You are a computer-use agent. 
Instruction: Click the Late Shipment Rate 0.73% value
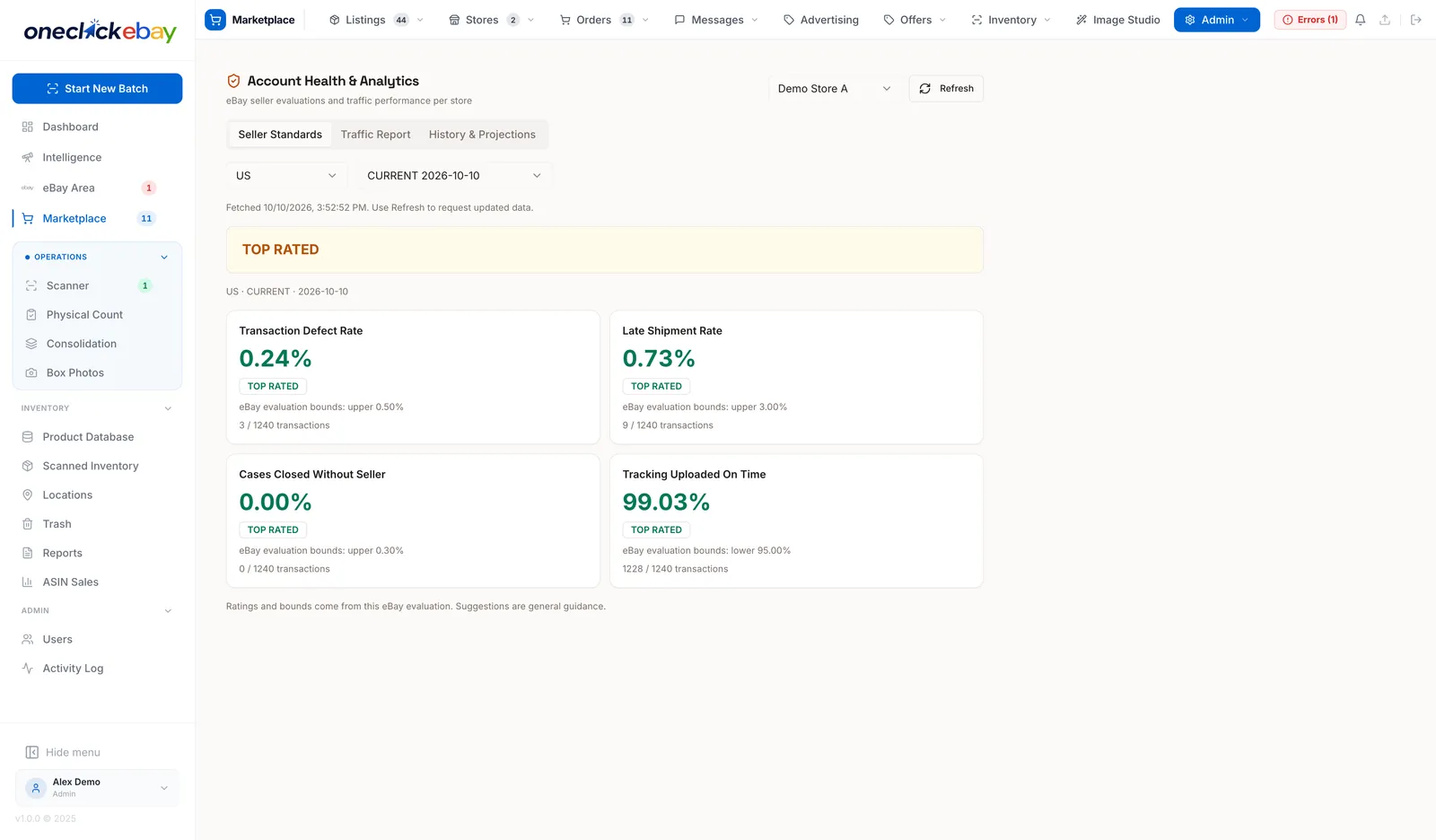click(x=659, y=359)
